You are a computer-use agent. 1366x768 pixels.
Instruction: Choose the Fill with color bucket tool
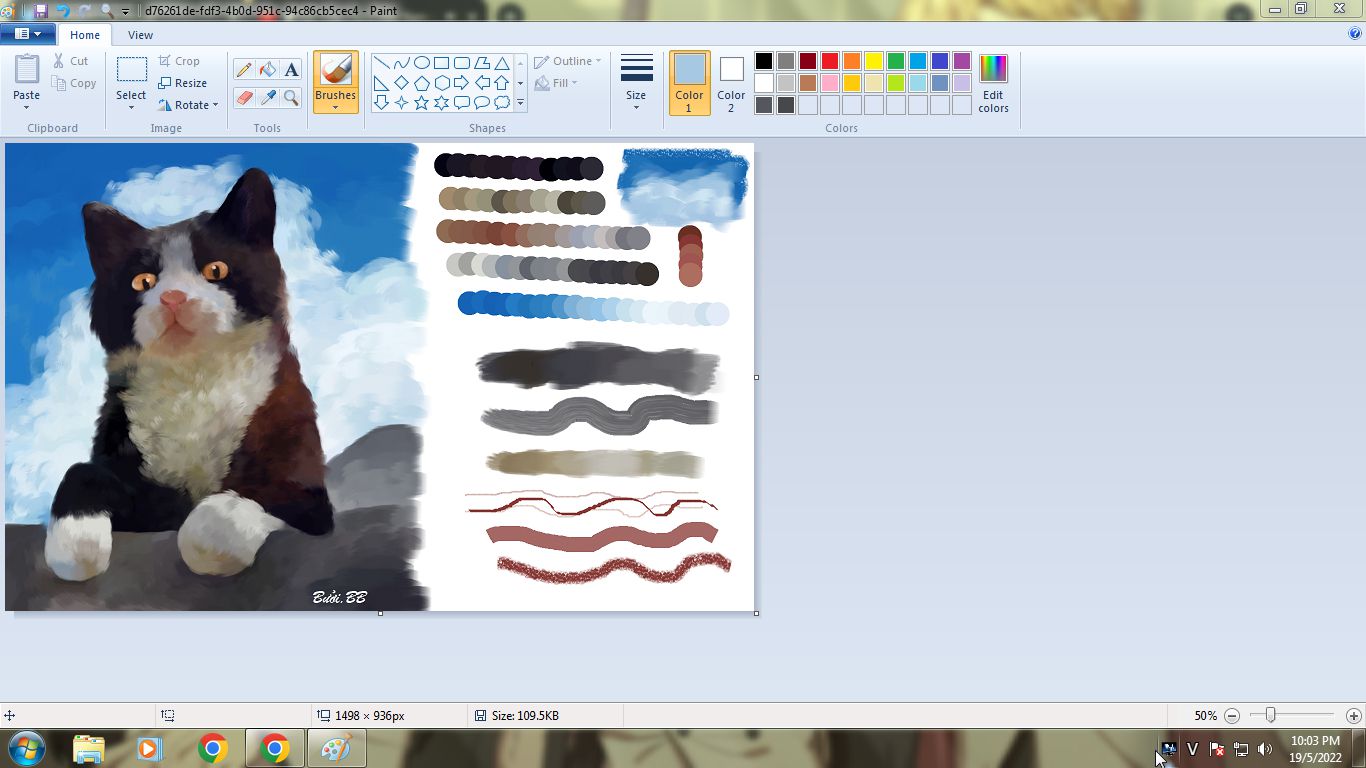[x=267, y=69]
